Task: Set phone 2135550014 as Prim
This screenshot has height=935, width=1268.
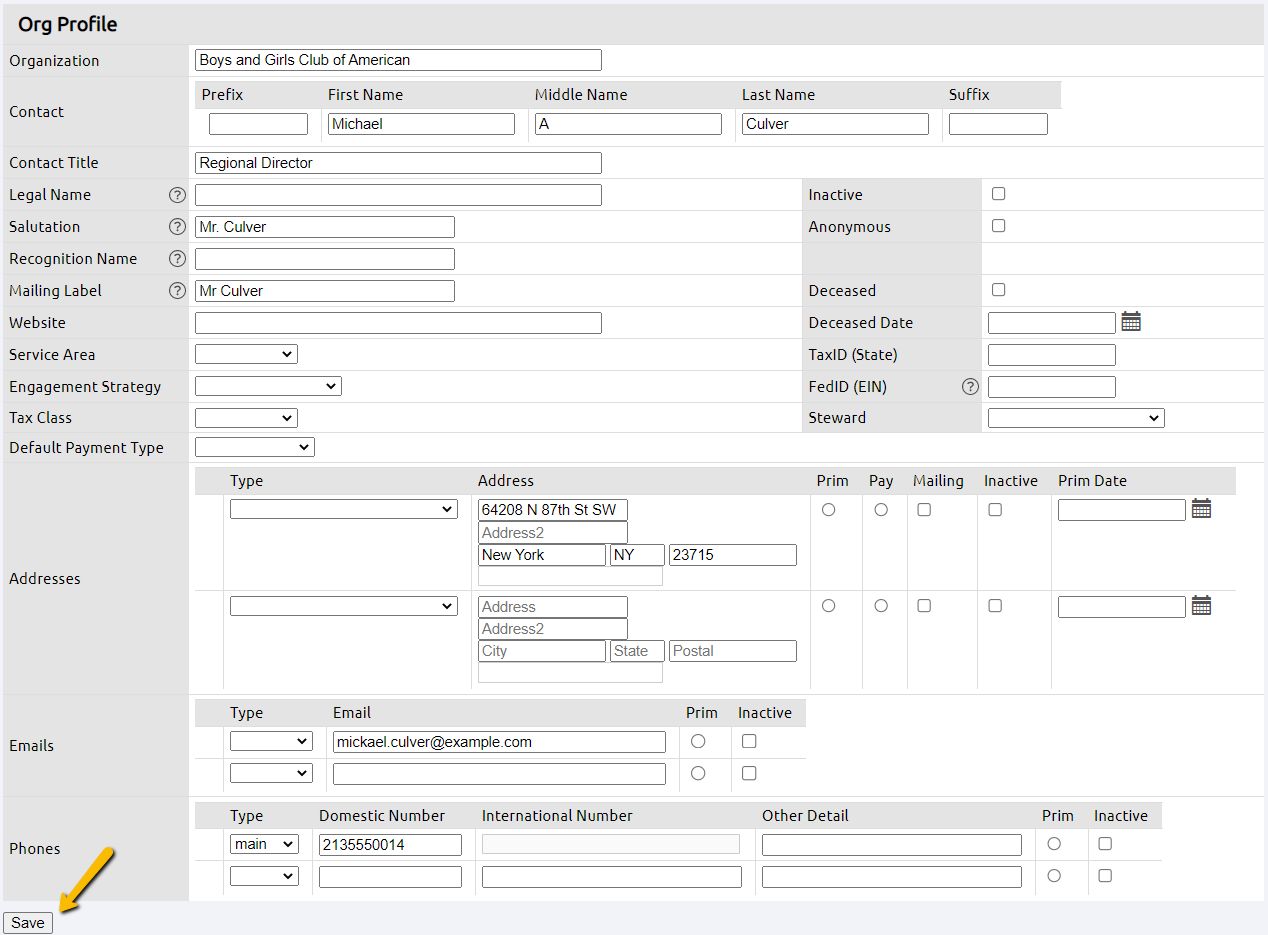Action: [1054, 844]
